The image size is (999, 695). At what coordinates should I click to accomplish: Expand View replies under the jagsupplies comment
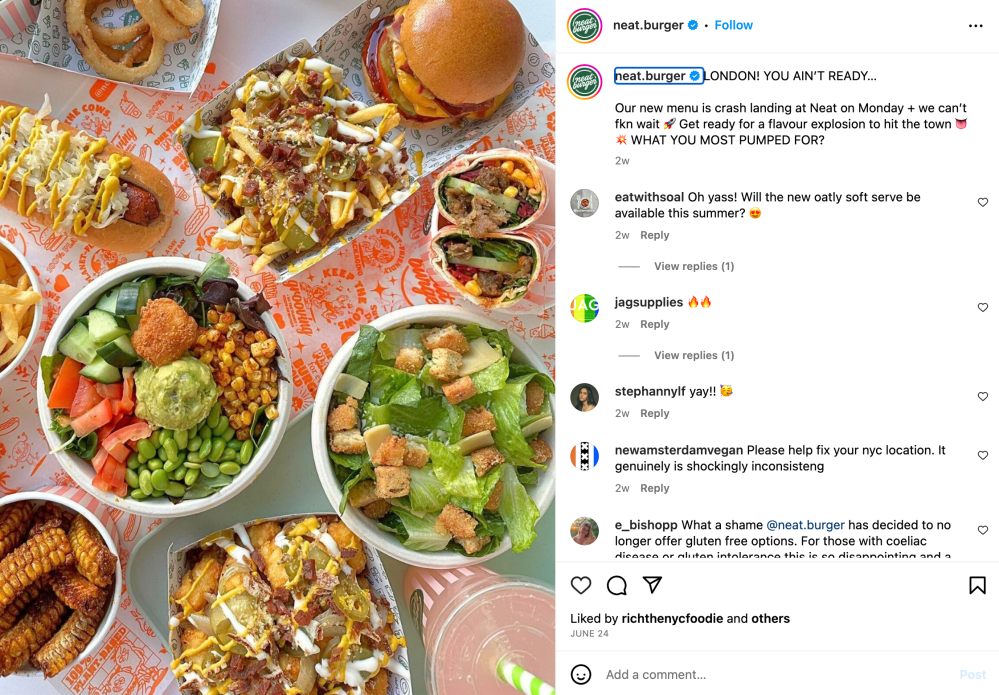point(694,355)
